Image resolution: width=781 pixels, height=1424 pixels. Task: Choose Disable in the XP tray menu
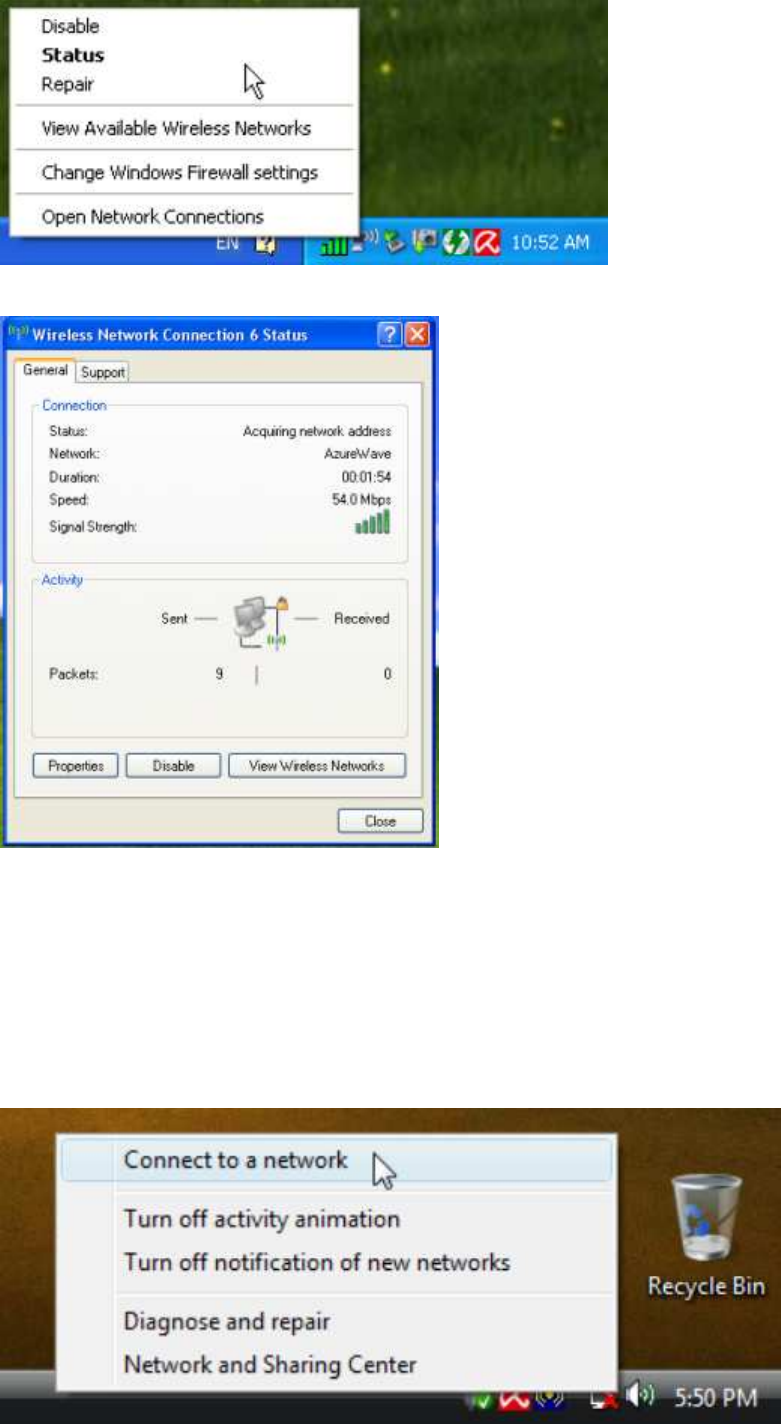coord(70,27)
